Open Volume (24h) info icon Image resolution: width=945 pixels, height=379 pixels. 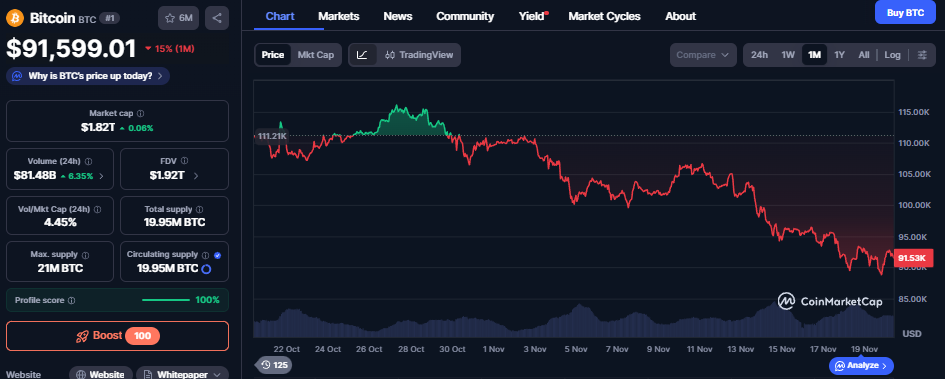pyautogui.click(x=89, y=161)
